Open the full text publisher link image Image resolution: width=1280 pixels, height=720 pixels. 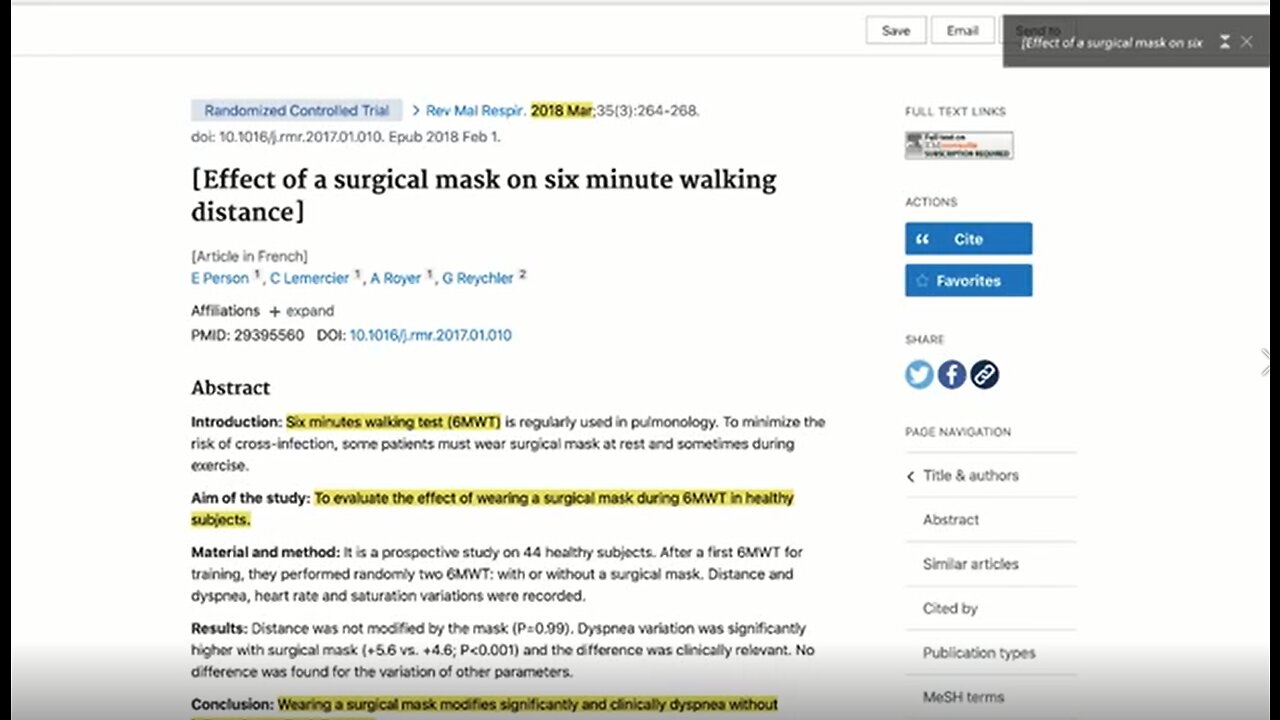[x=959, y=145]
